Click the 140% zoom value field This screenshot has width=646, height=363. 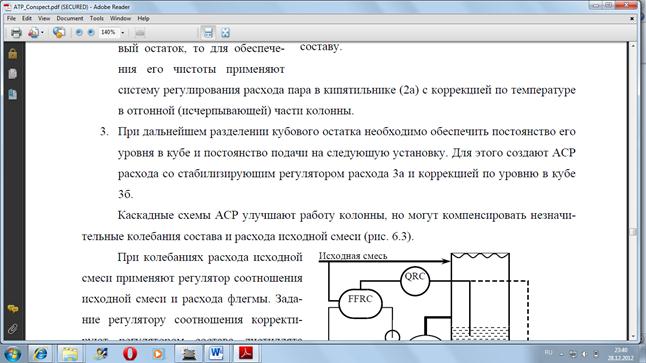pyautogui.click(x=108, y=32)
